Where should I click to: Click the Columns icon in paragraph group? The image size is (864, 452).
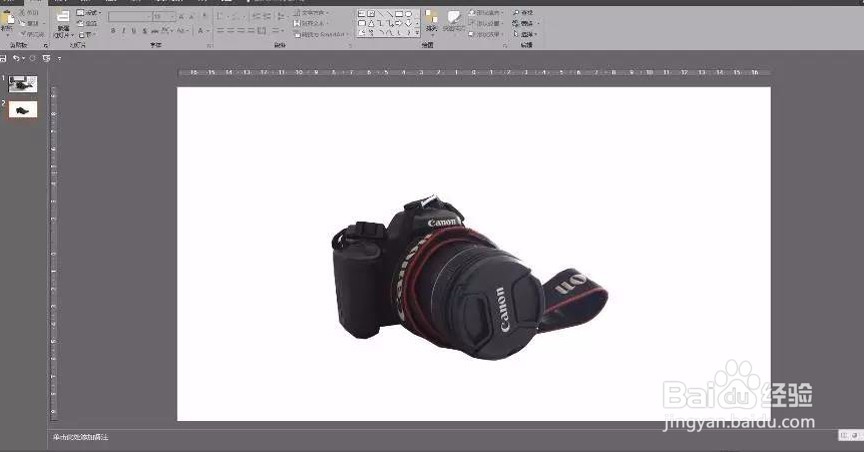pos(262,30)
